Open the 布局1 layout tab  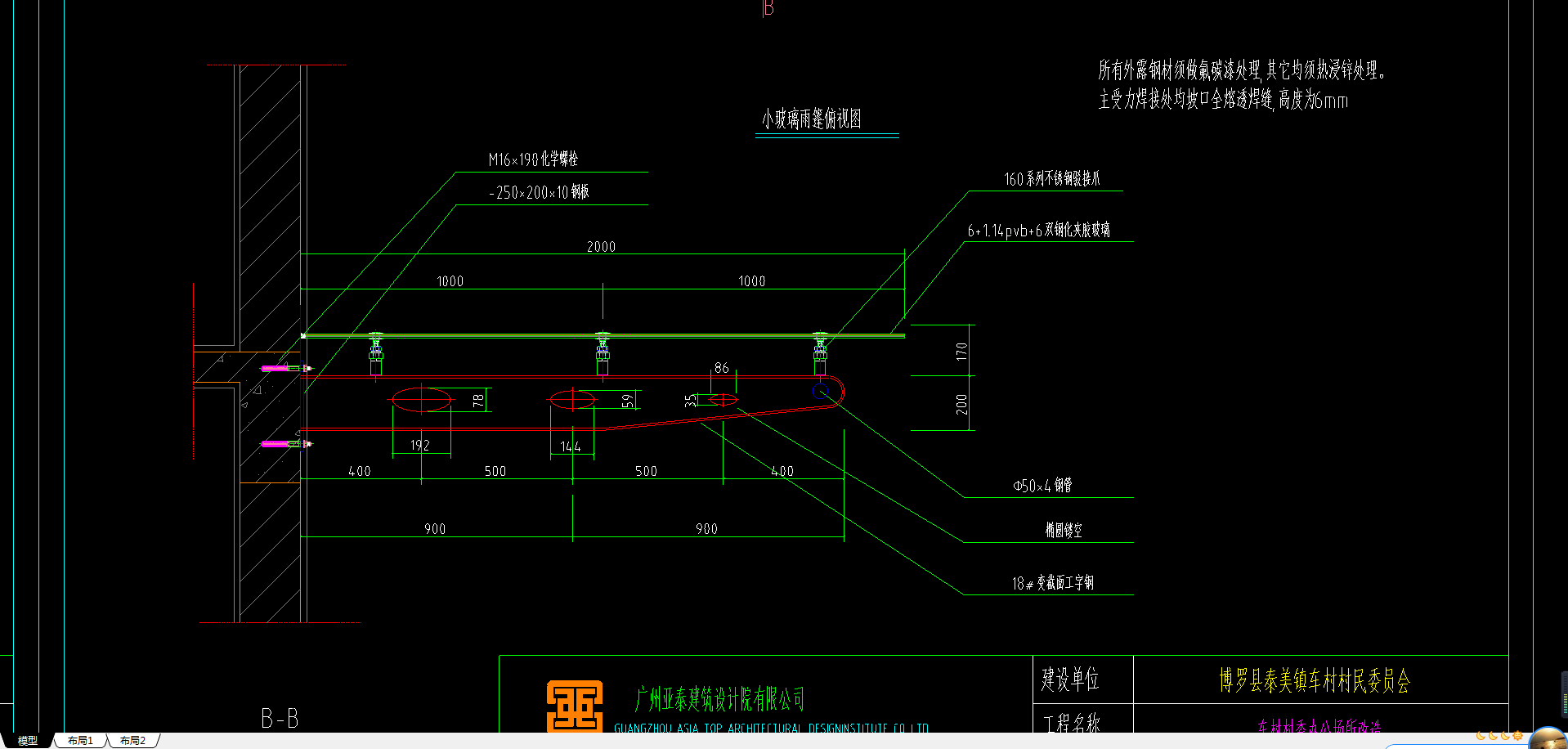[80, 741]
